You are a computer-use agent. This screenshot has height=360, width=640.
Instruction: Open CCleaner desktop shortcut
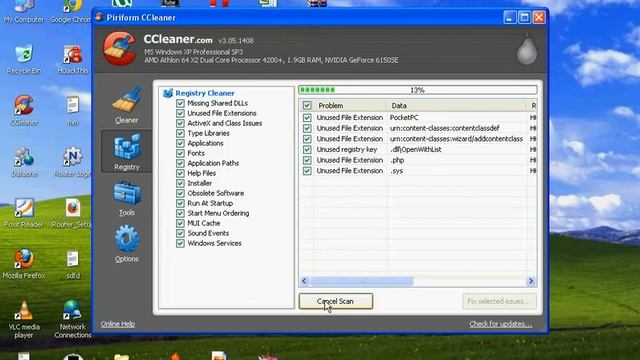pyautogui.click(x=24, y=110)
